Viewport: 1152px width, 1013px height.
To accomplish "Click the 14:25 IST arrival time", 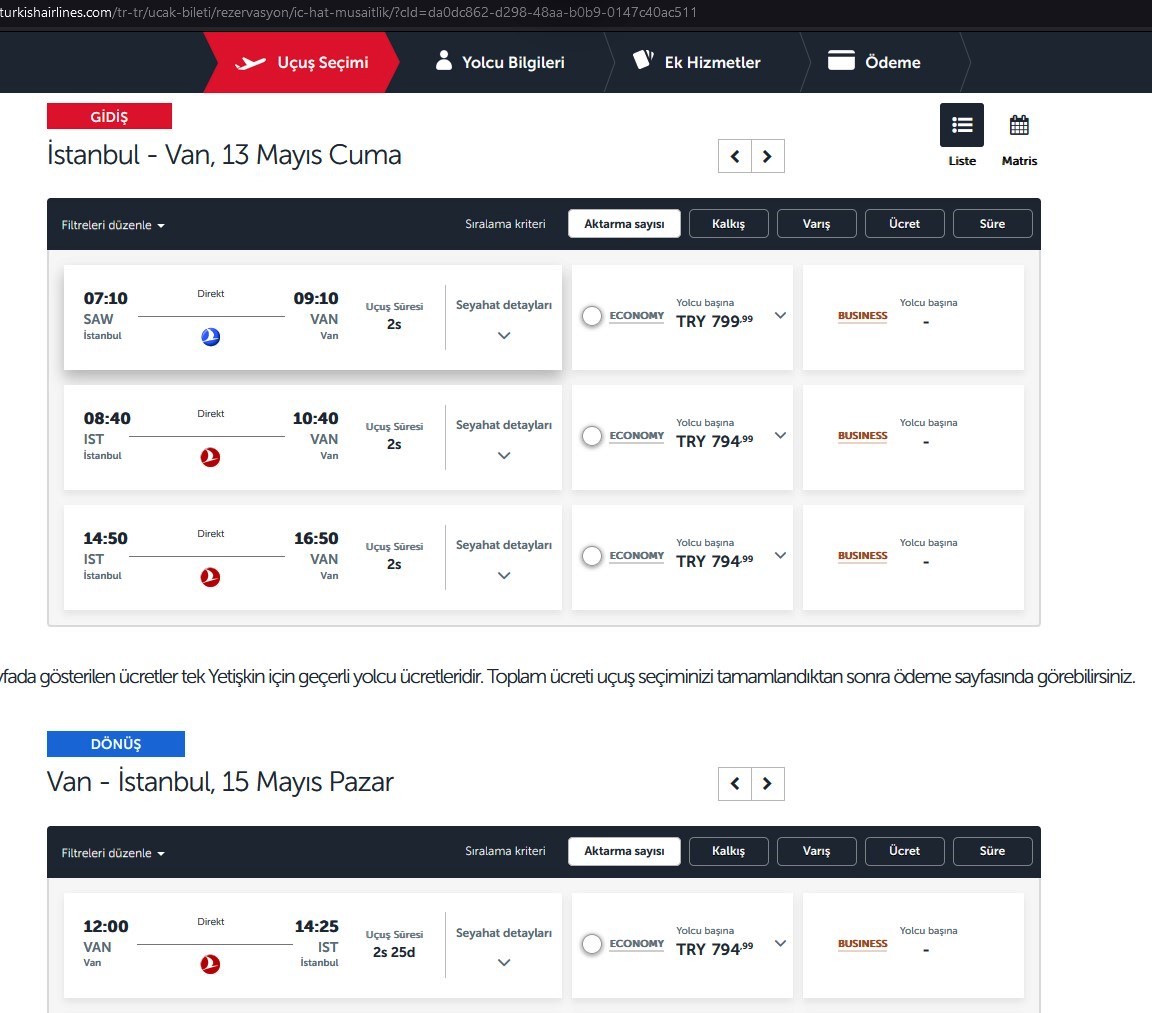I will coord(317,926).
